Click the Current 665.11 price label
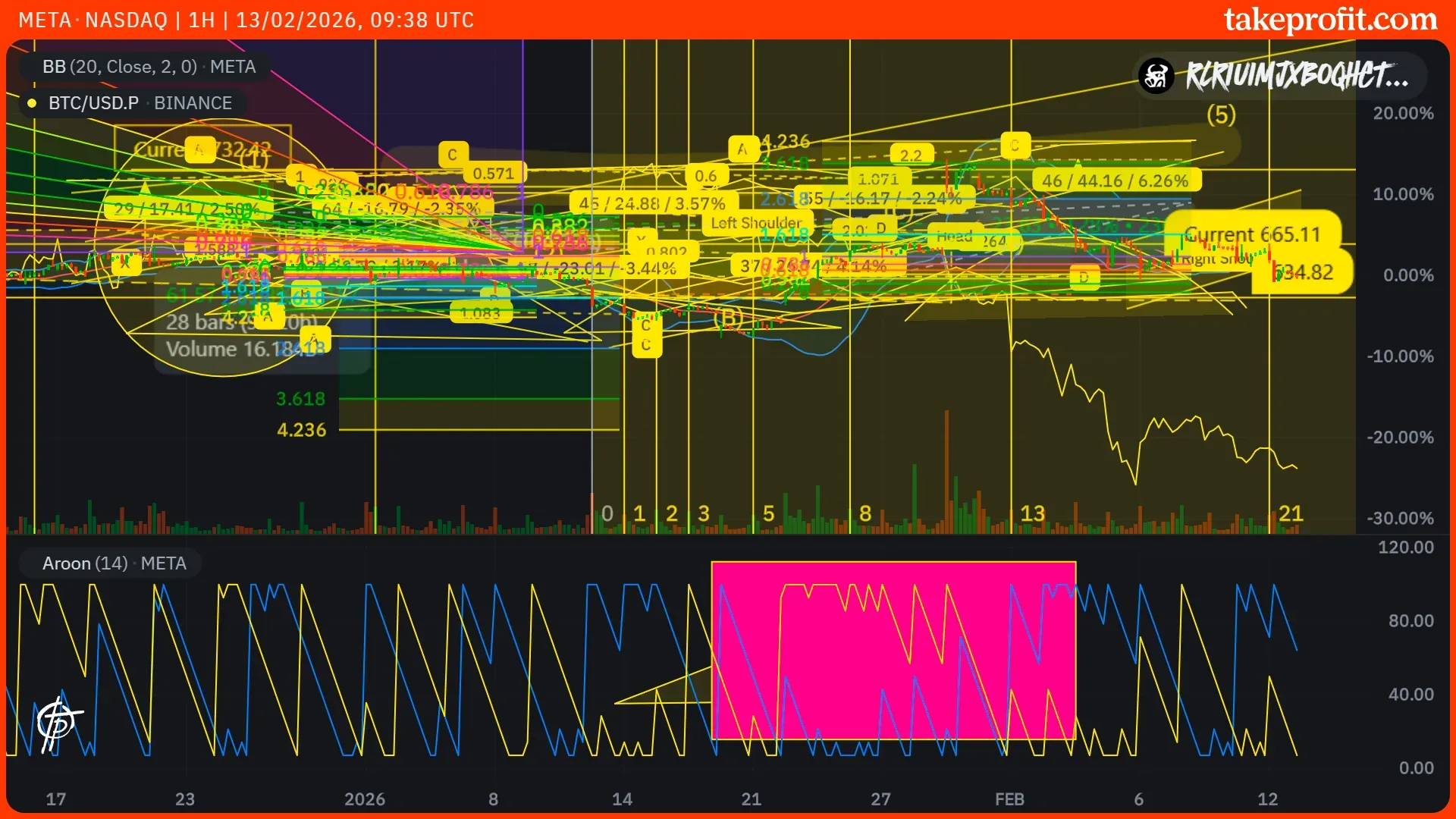 [1251, 234]
